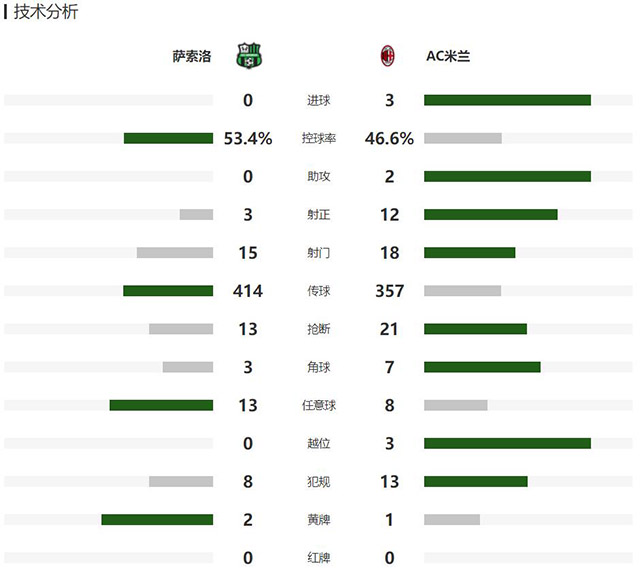Screen dimensions: 640x568
Task: Click the 53.4% possession value
Action: click(x=248, y=139)
